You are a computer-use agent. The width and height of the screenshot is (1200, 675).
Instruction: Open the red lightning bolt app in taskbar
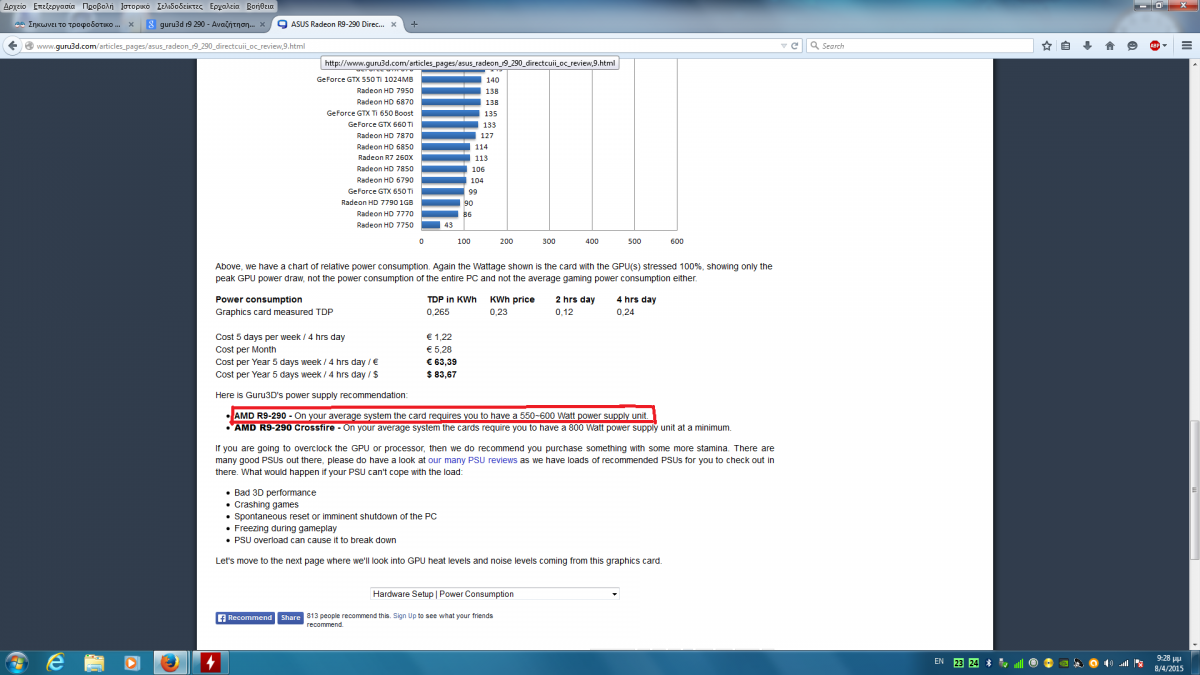pyautogui.click(x=211, y=661)
